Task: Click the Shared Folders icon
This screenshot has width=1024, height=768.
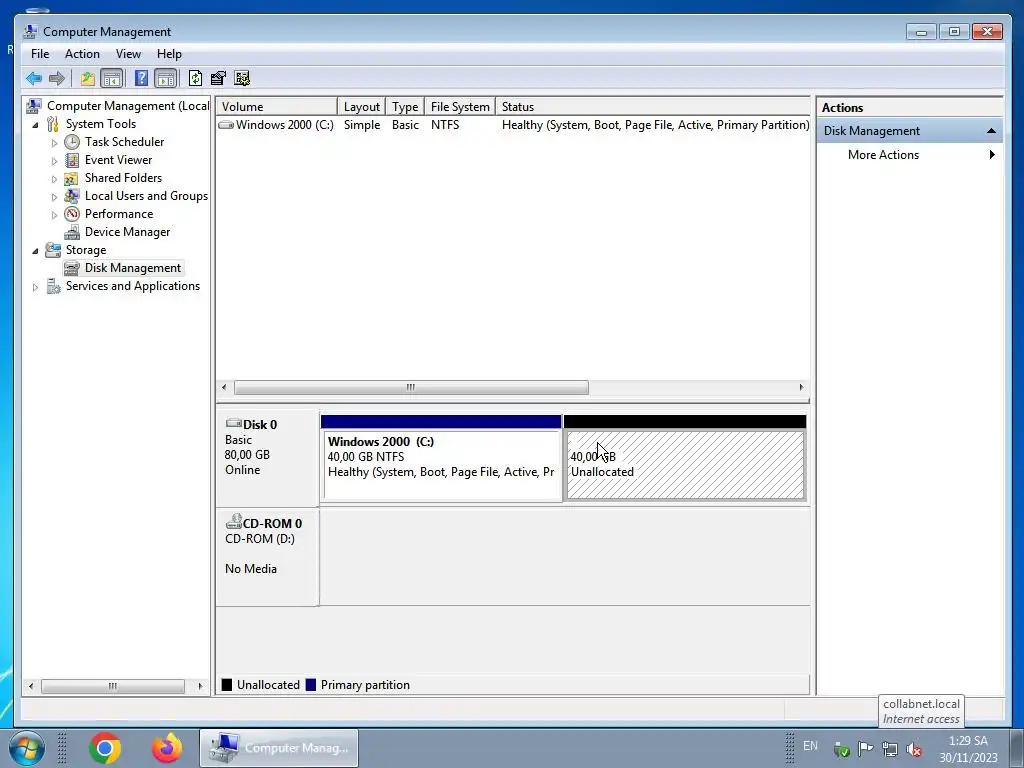Action: tap(72, 178)
